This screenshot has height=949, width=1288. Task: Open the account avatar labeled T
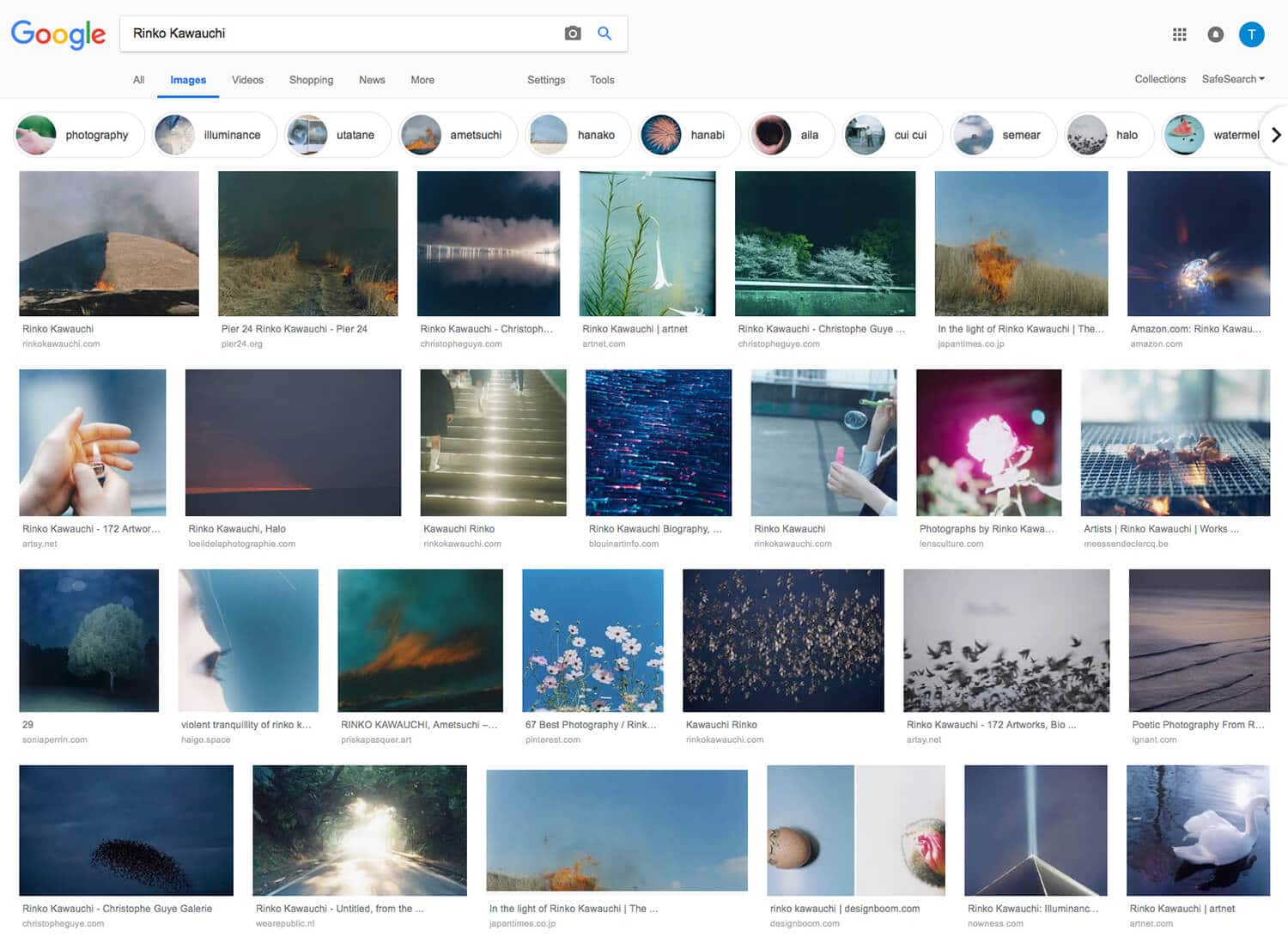click(1251, 34)
